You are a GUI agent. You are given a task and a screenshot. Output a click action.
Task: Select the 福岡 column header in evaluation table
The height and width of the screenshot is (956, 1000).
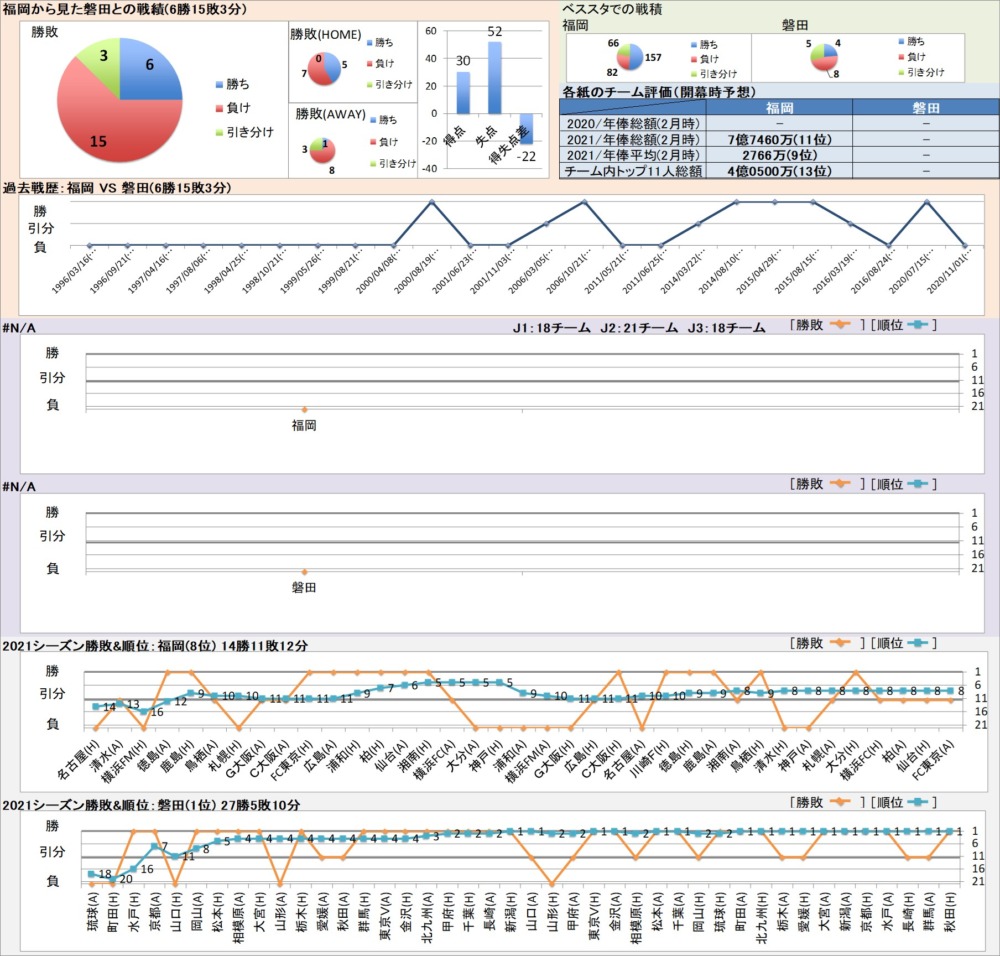[x=781, y=107]
